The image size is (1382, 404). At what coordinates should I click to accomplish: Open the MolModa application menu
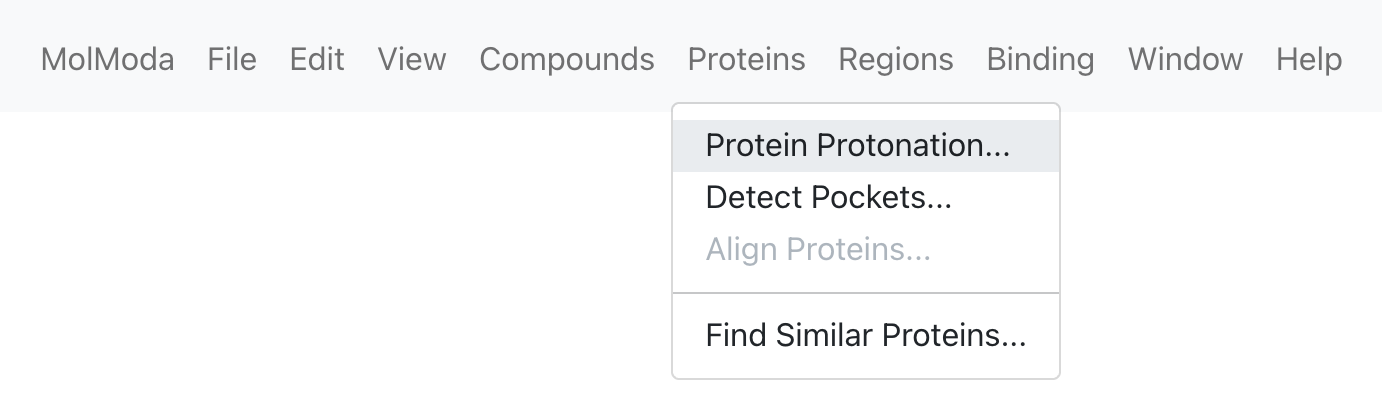(x=107, y=59)
